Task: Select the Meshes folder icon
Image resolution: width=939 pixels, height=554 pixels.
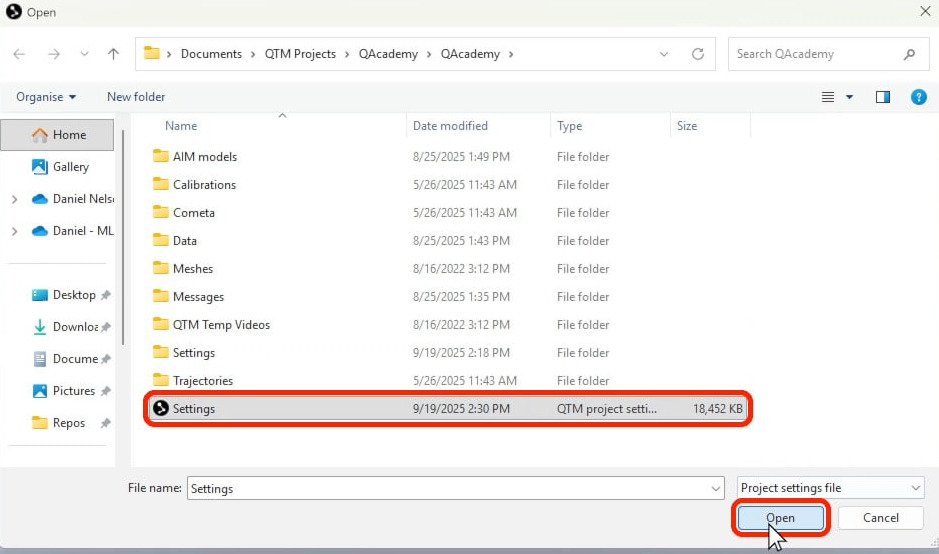Action: (x=160, y=268)
